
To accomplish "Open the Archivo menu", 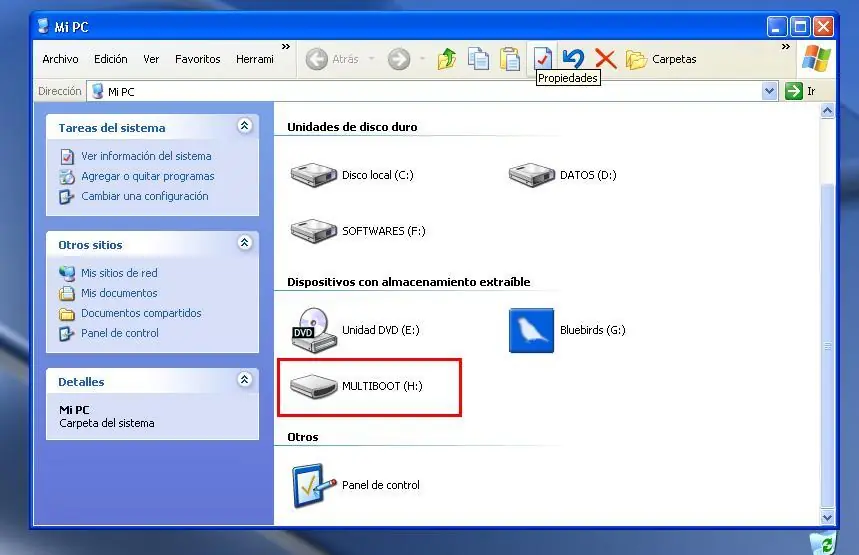I will [60, 59].
